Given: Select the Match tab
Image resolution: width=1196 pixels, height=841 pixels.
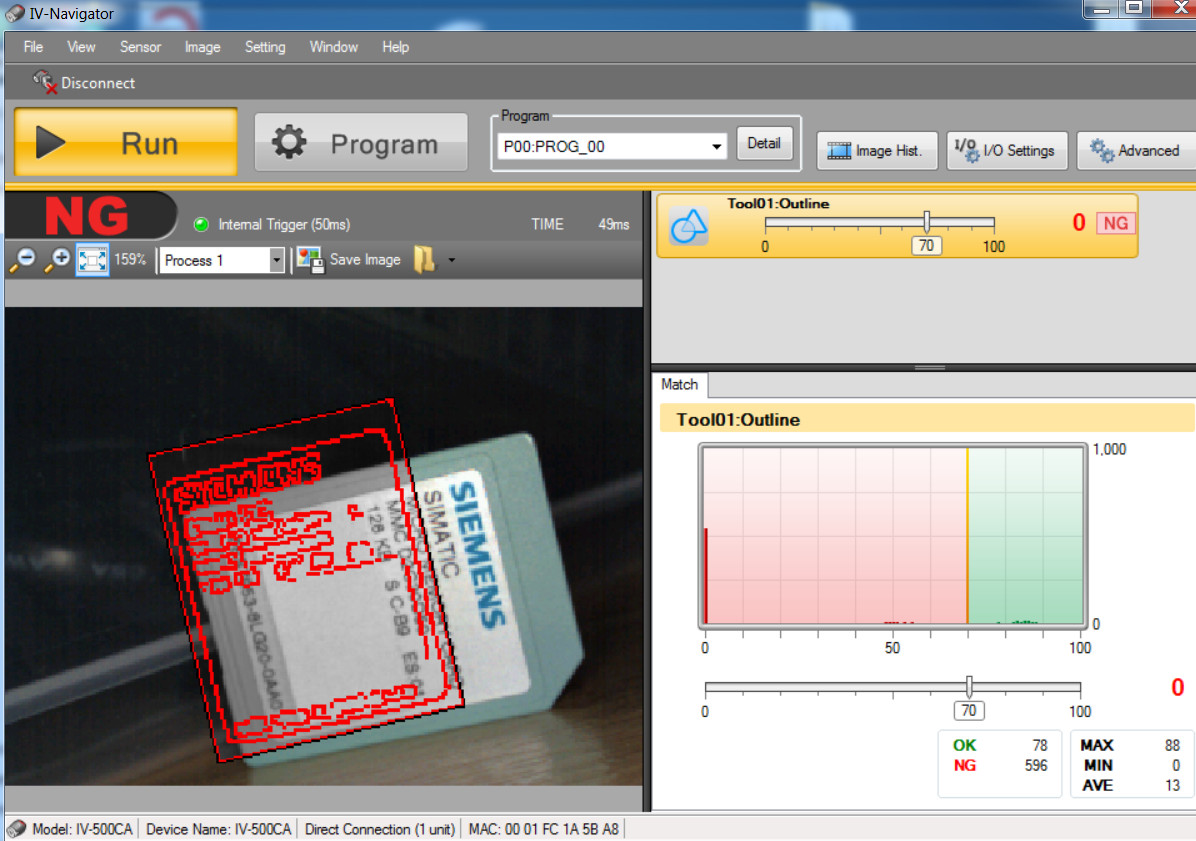Looking at the screenshot, I should pyautogui.click(x=680, y=384).
